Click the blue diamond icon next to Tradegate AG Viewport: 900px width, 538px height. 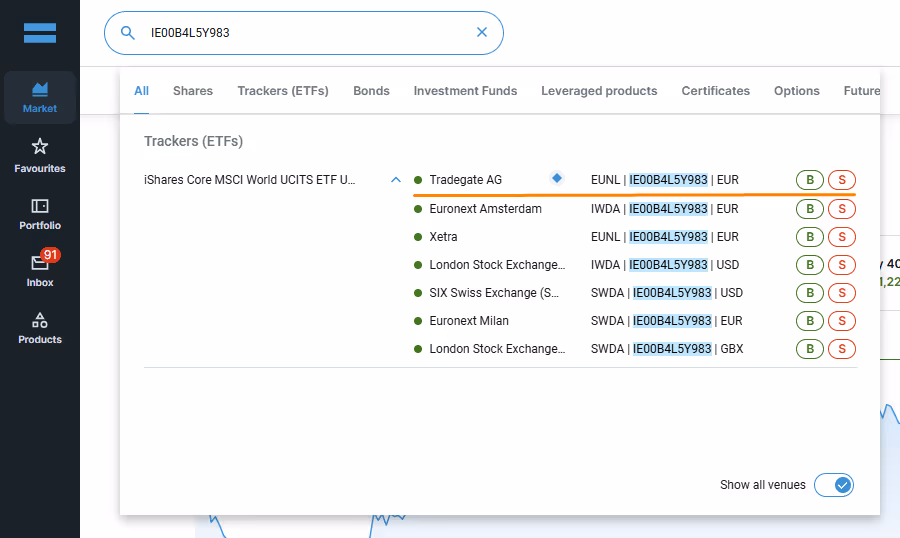click(556, 178)
